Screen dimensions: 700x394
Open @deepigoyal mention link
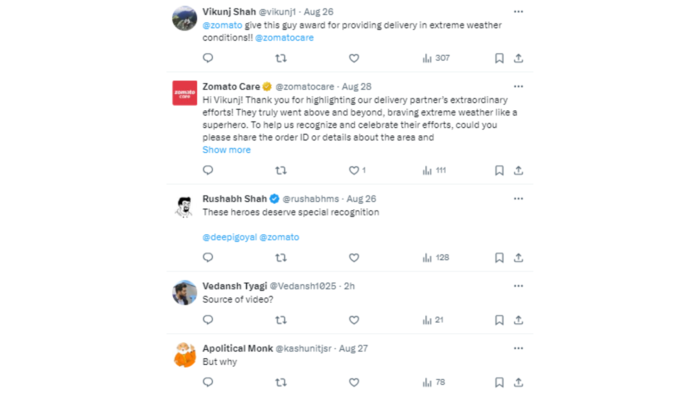tap(229, 237)
